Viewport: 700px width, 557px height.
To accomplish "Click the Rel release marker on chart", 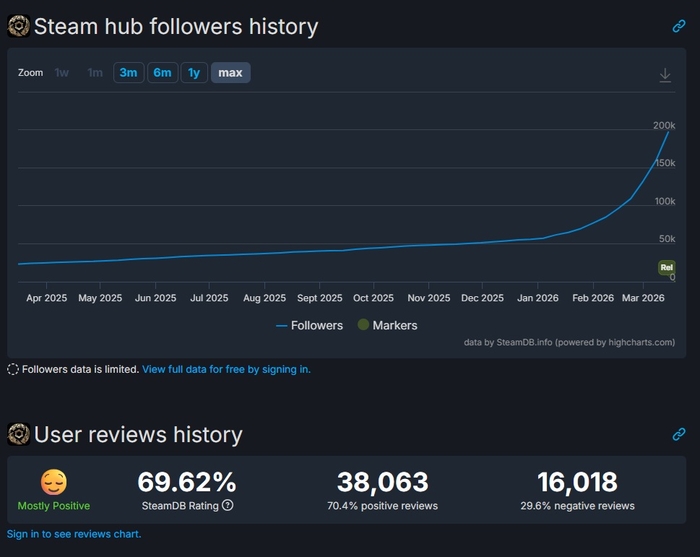I will [666, 267].
